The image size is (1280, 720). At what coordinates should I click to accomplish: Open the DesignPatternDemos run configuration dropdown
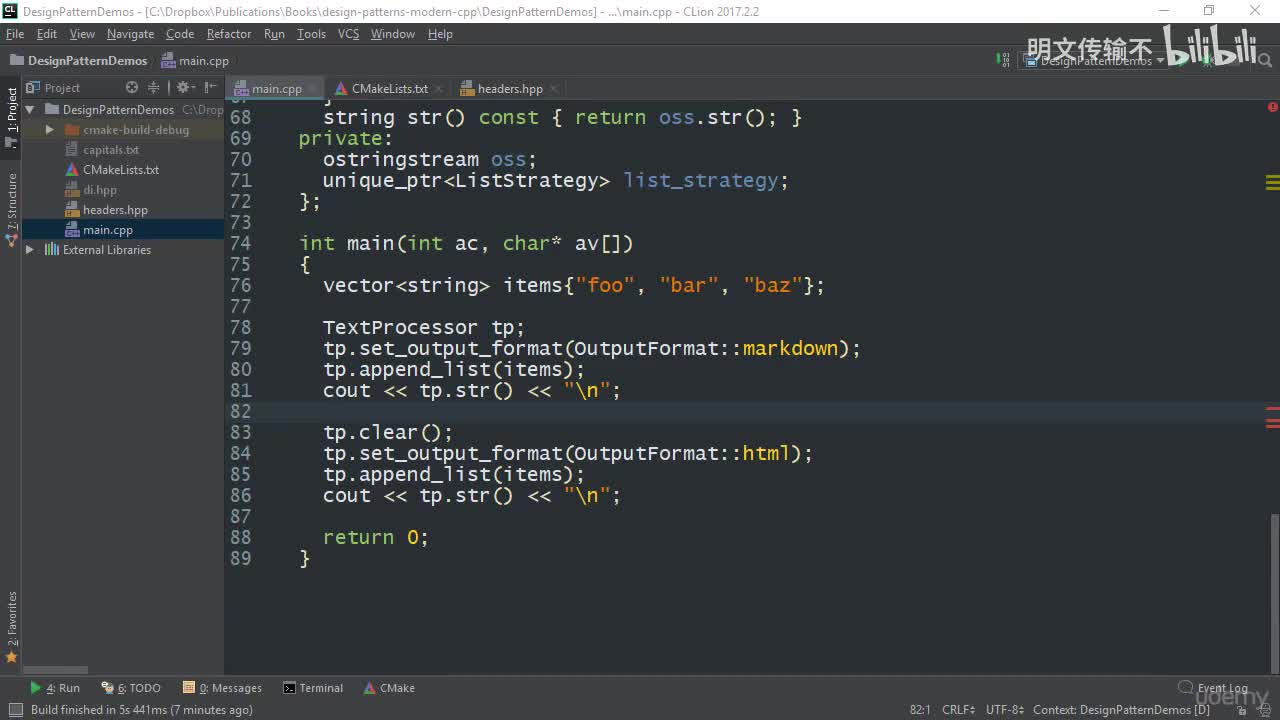point(1094,61)
